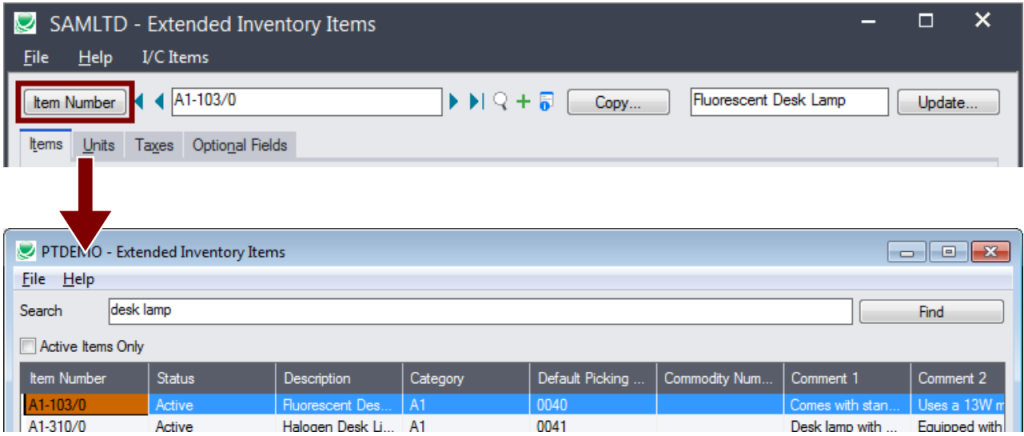
Task: Sort by Item Number column header
Action: [x=84, y=379]
